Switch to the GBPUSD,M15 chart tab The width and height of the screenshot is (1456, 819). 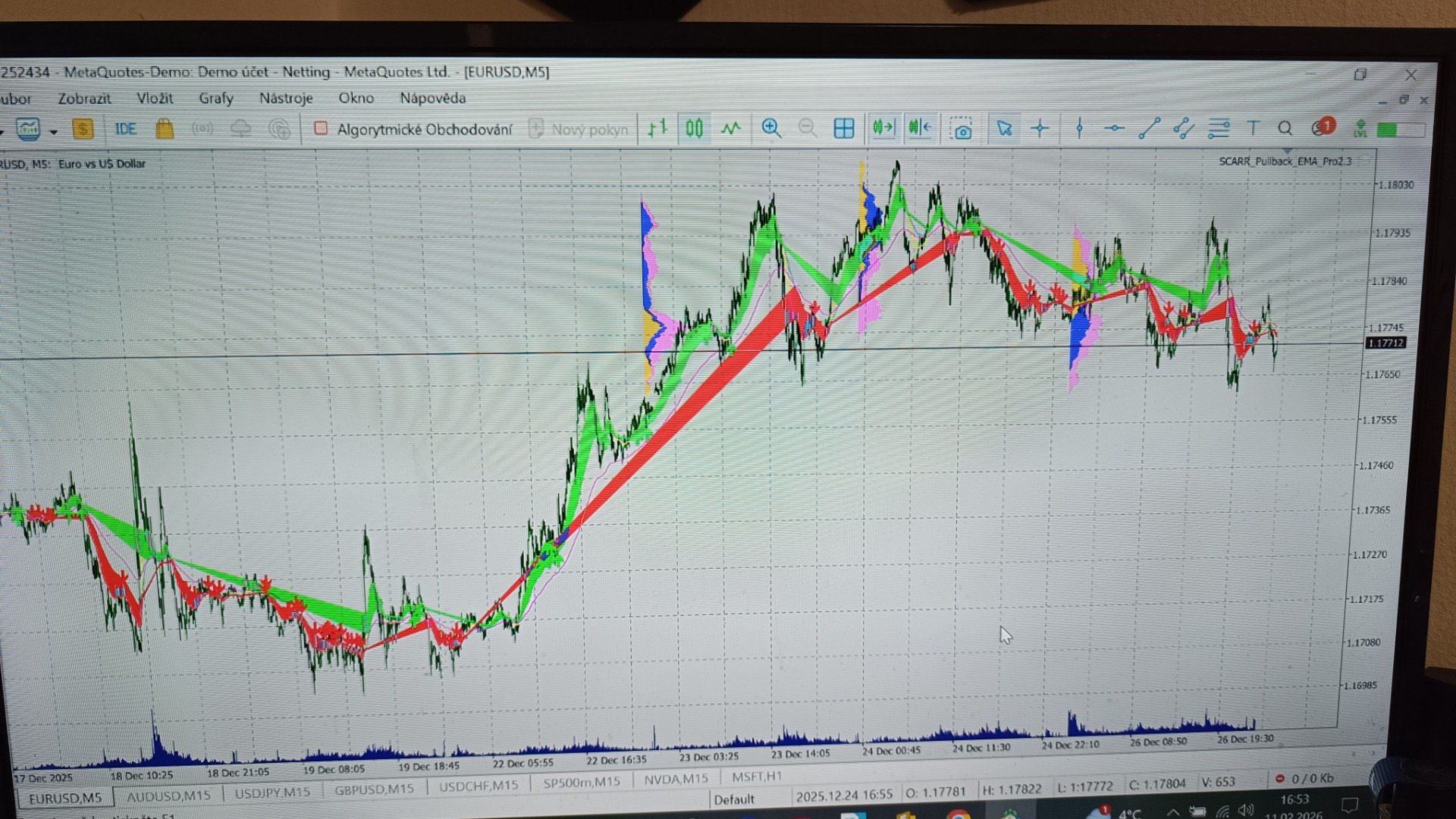pos(374,789)
